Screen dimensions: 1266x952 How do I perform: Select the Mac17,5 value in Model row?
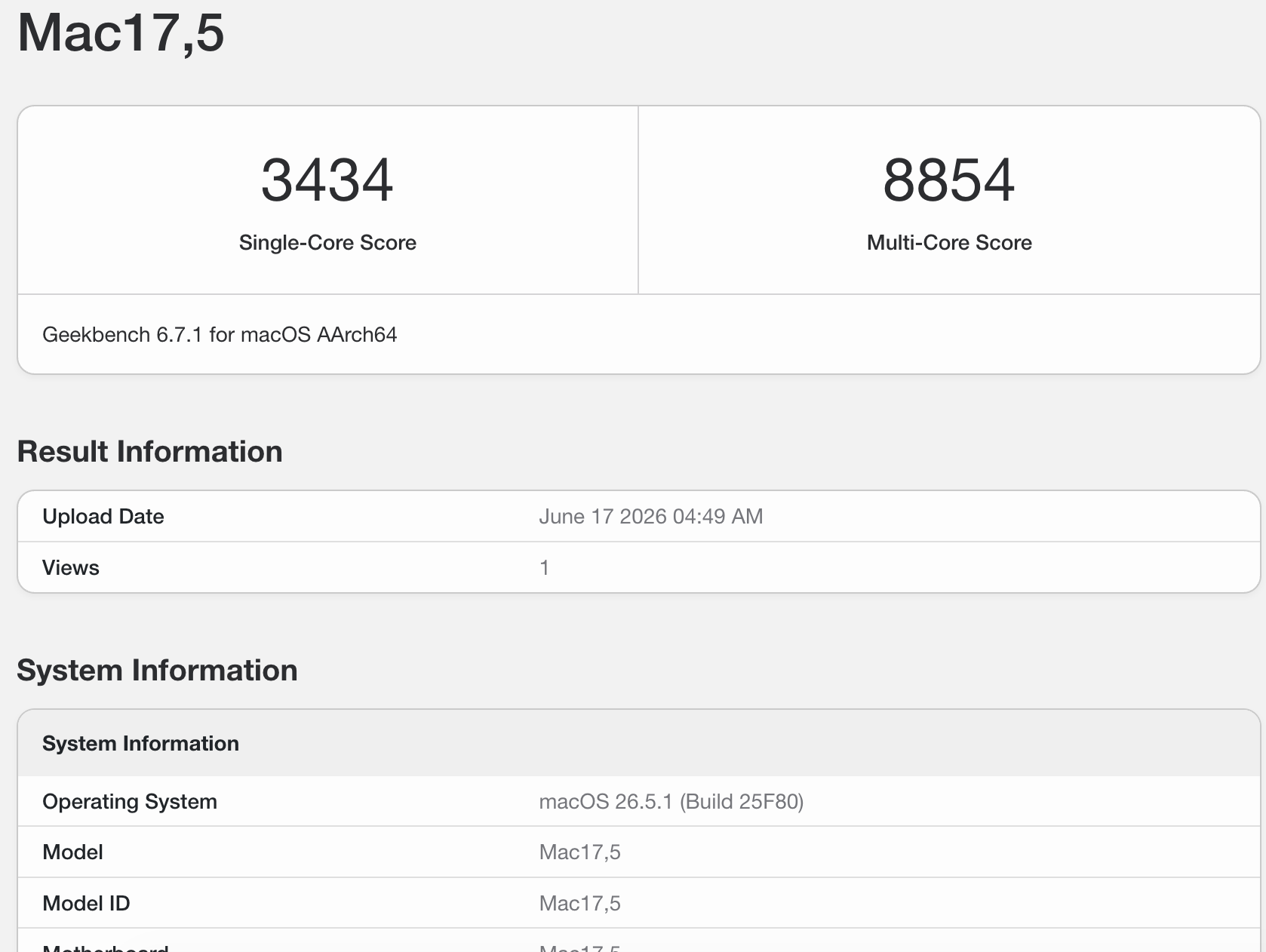(579, 852)
